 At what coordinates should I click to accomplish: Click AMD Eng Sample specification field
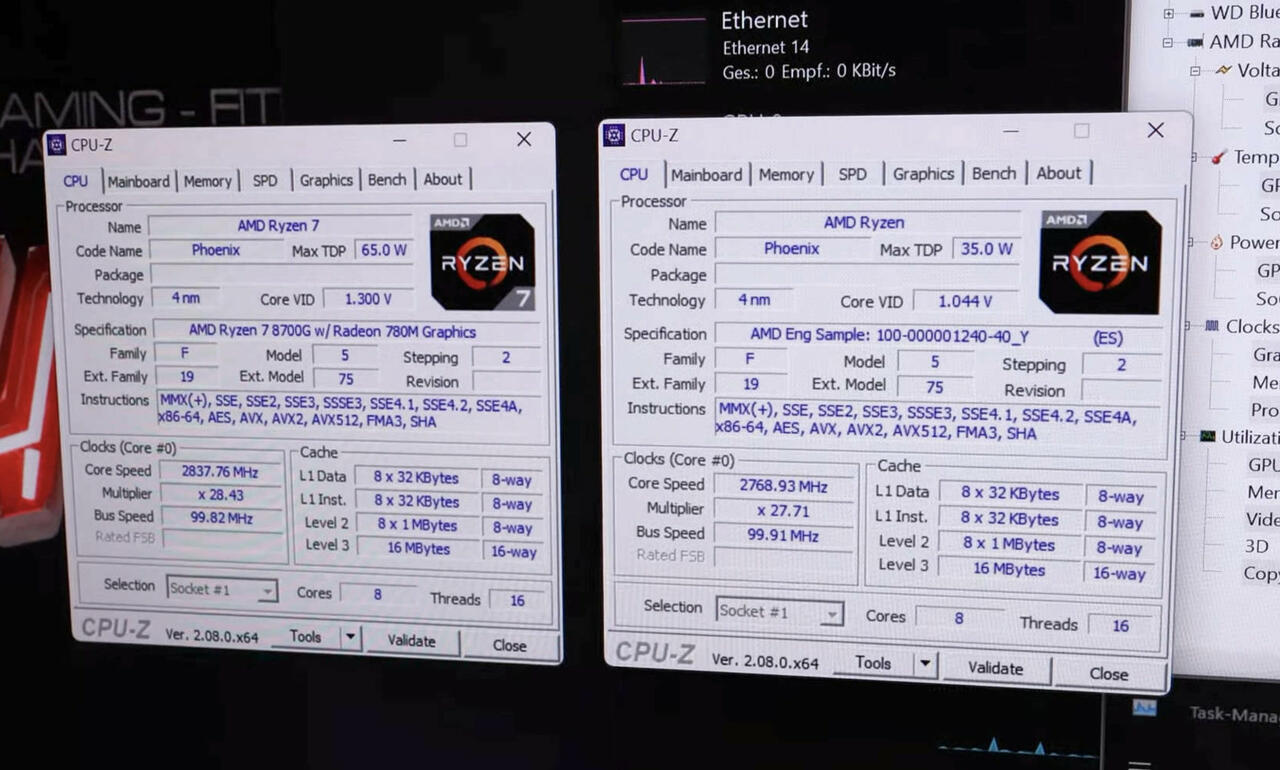(938, 336)
